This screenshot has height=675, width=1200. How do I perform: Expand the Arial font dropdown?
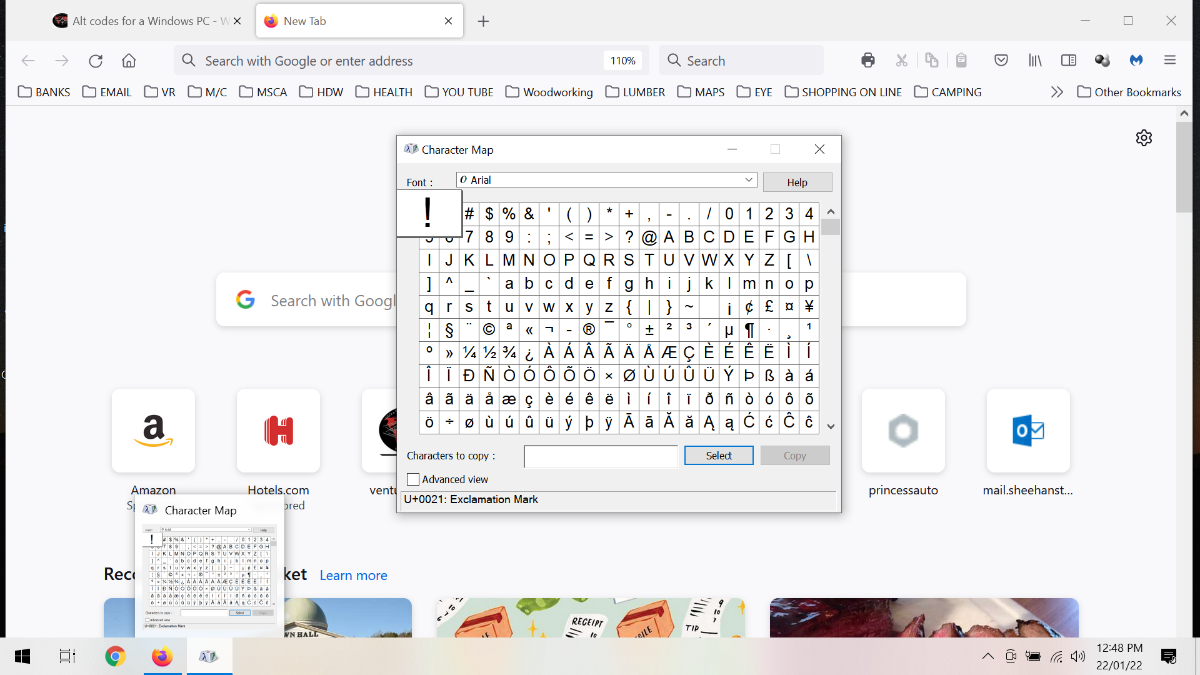tap(749, 180)
